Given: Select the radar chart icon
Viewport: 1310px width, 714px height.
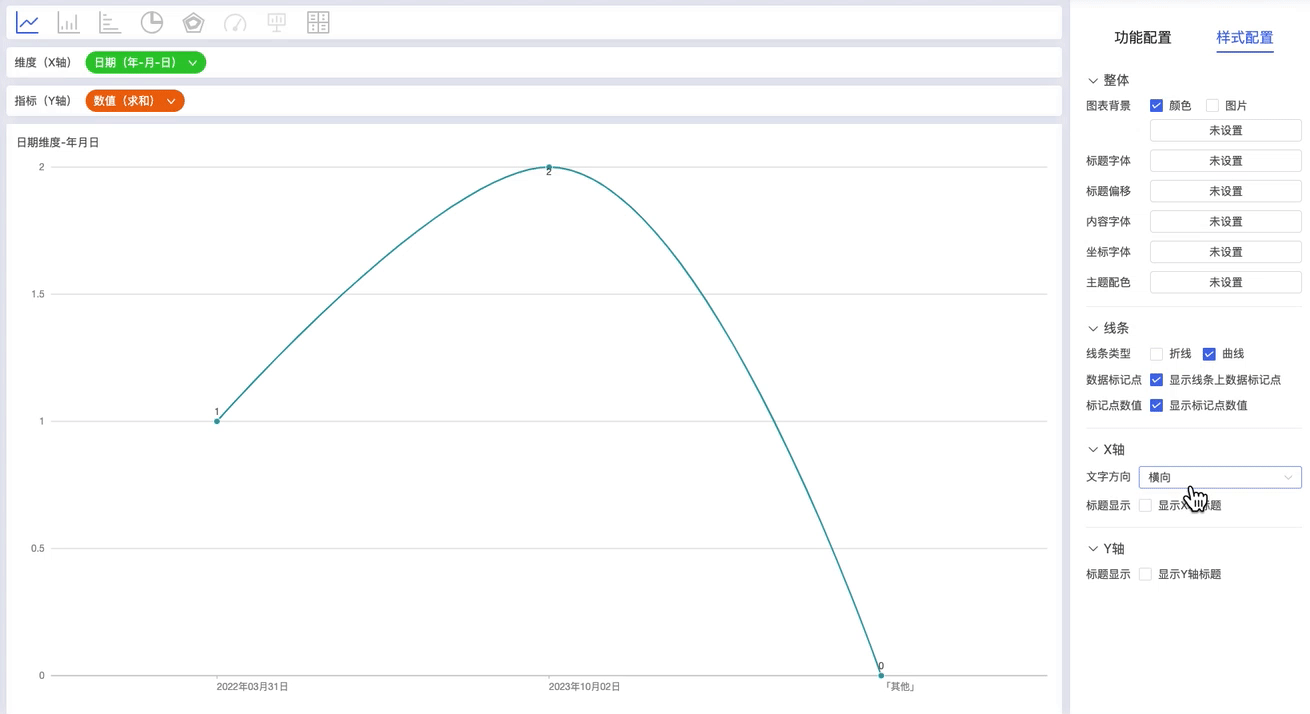Looking at the screenshot, I should click(x=193, y=22).
